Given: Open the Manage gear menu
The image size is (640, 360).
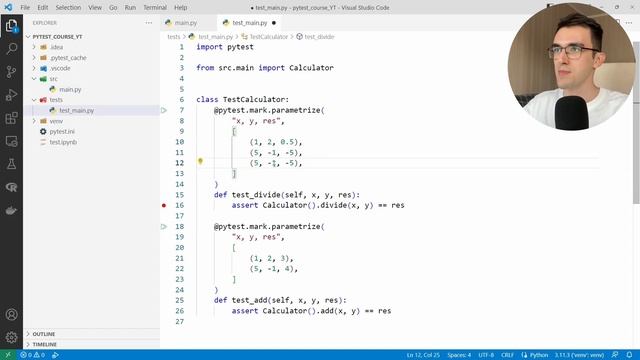Looking at the screenshot, I should [x=11, y=337].
